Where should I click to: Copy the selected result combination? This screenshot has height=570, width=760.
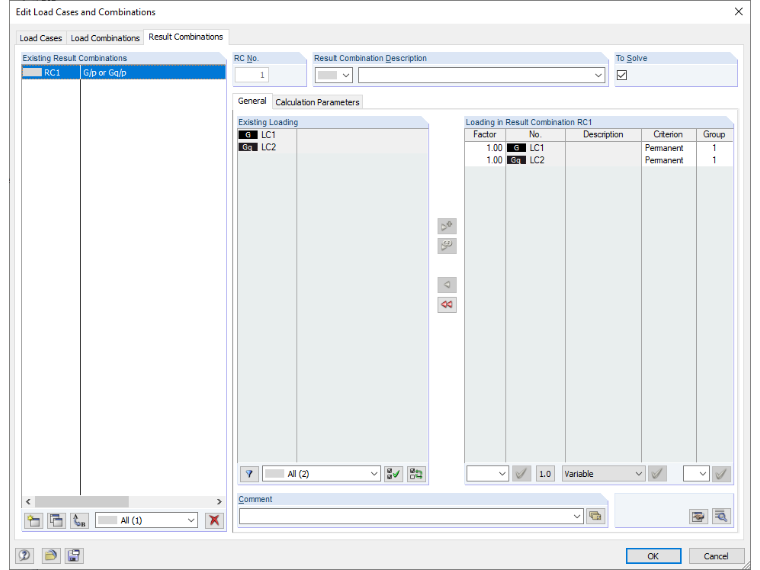pos(56,521)
